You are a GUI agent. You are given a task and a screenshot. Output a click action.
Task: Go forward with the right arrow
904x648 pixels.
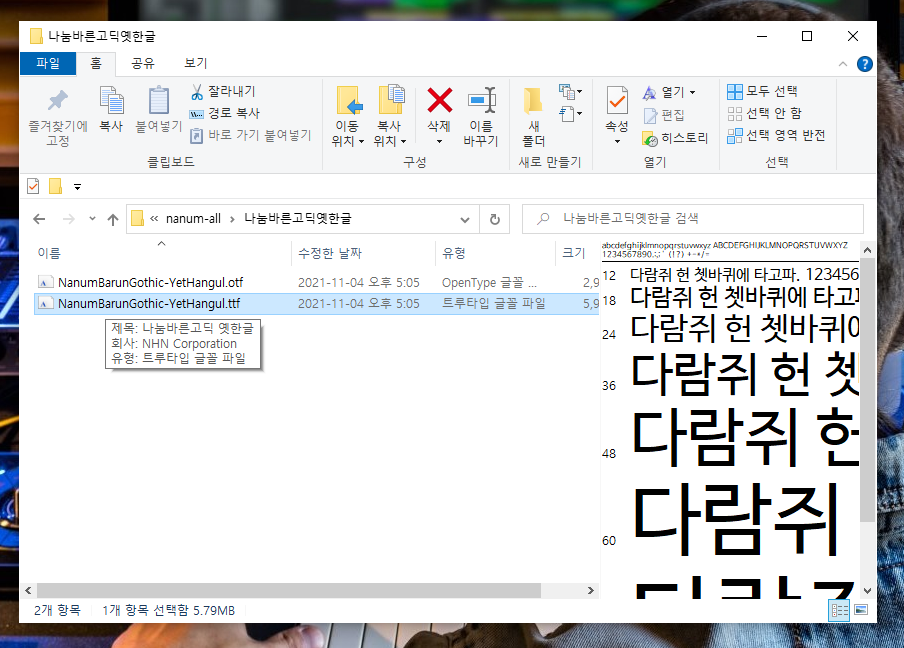pos(69,219)
